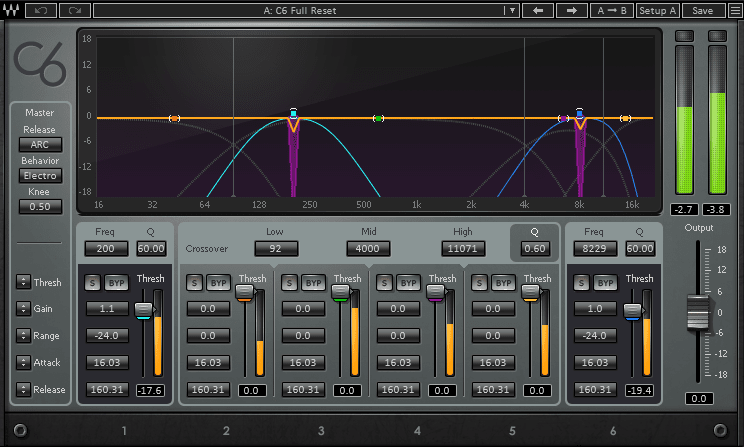Edit band 1 Q value 60.00
744x447 pixels.
coord(151,248)
